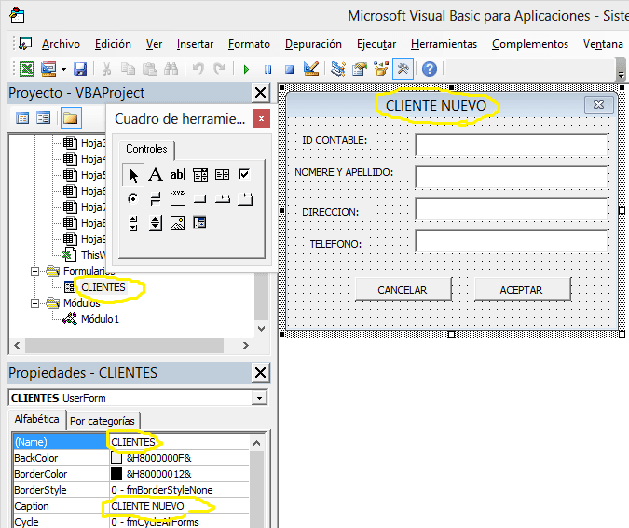This screenshot has height=528, width=629.
Task: Open Properties Window toolbar icon
Action: click(x=359, y=69)
